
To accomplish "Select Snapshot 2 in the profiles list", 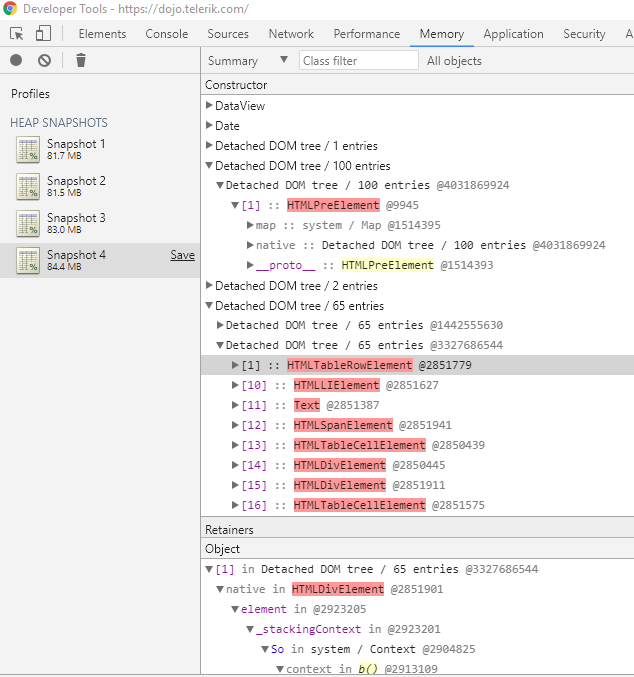I will coord(76,181).
